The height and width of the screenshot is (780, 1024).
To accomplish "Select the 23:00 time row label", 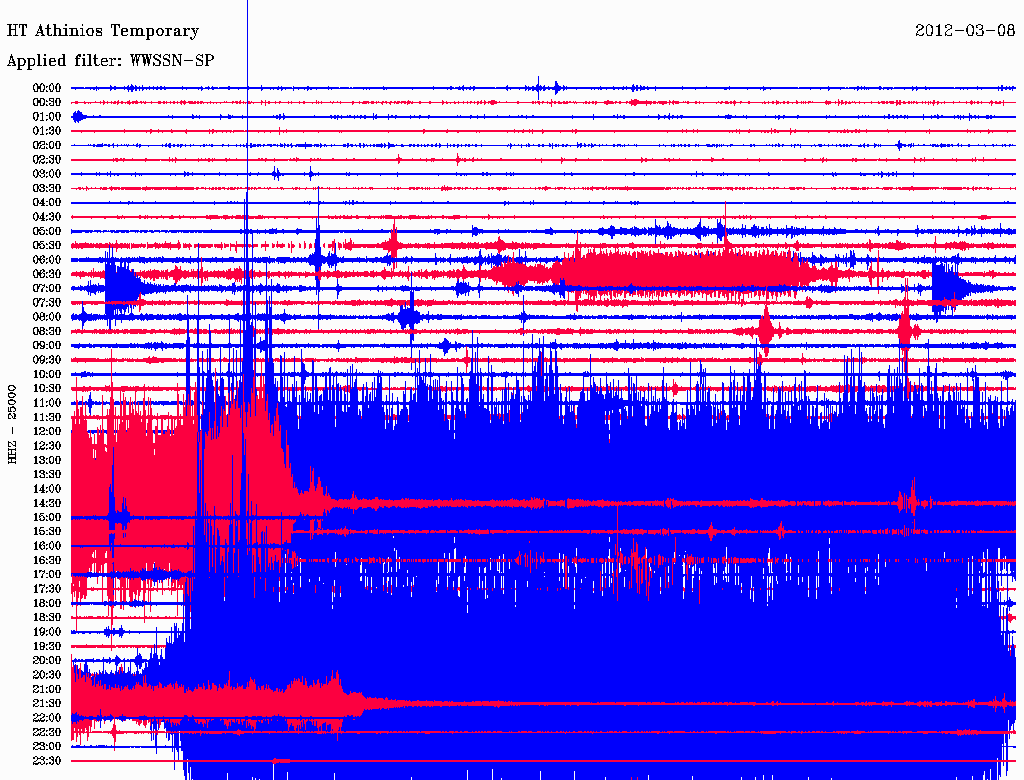I will [47, 746].
